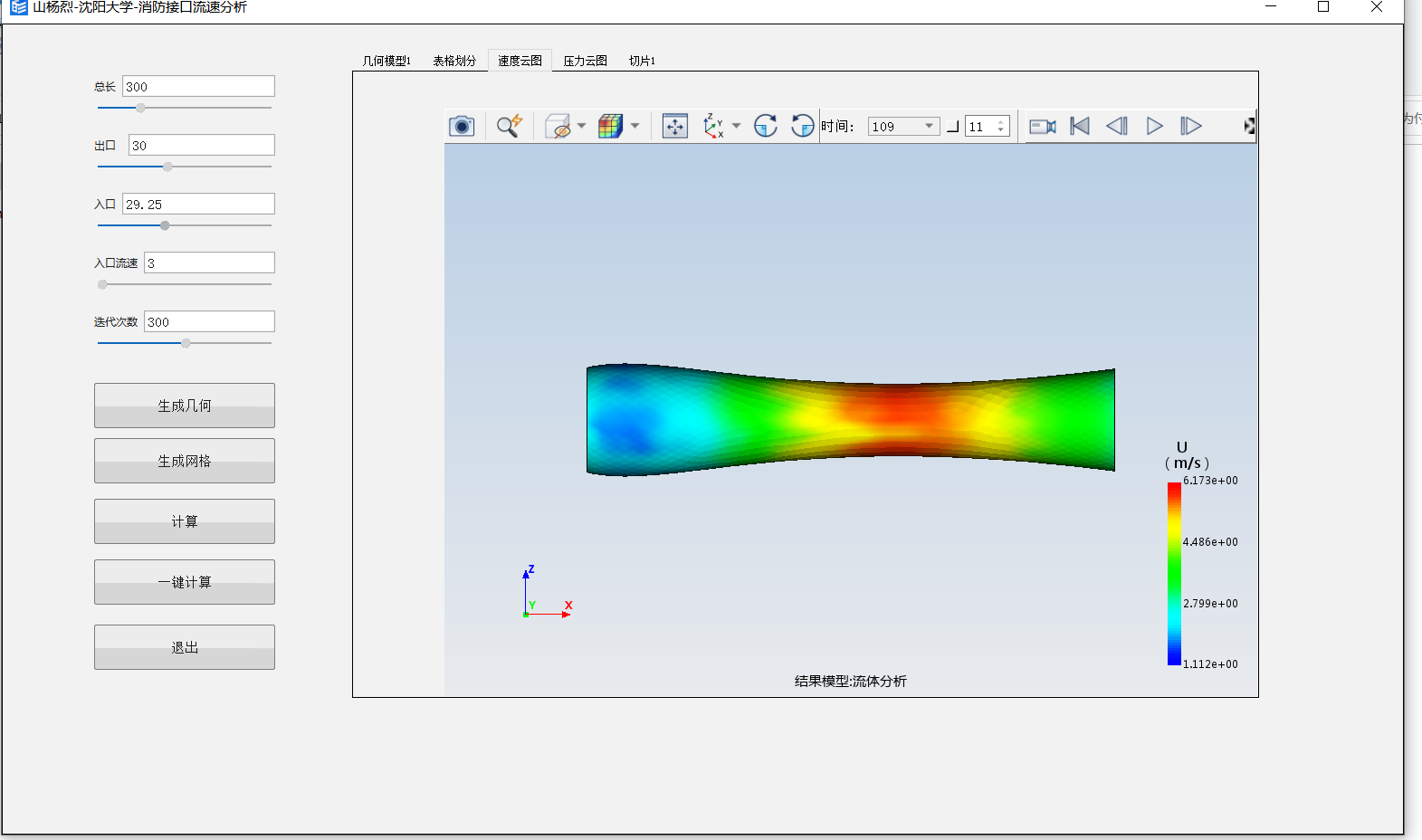Focus the 入口 input field showing 29.25
Viewport: 1422px width, 840px height.
[x=198, y=204]
